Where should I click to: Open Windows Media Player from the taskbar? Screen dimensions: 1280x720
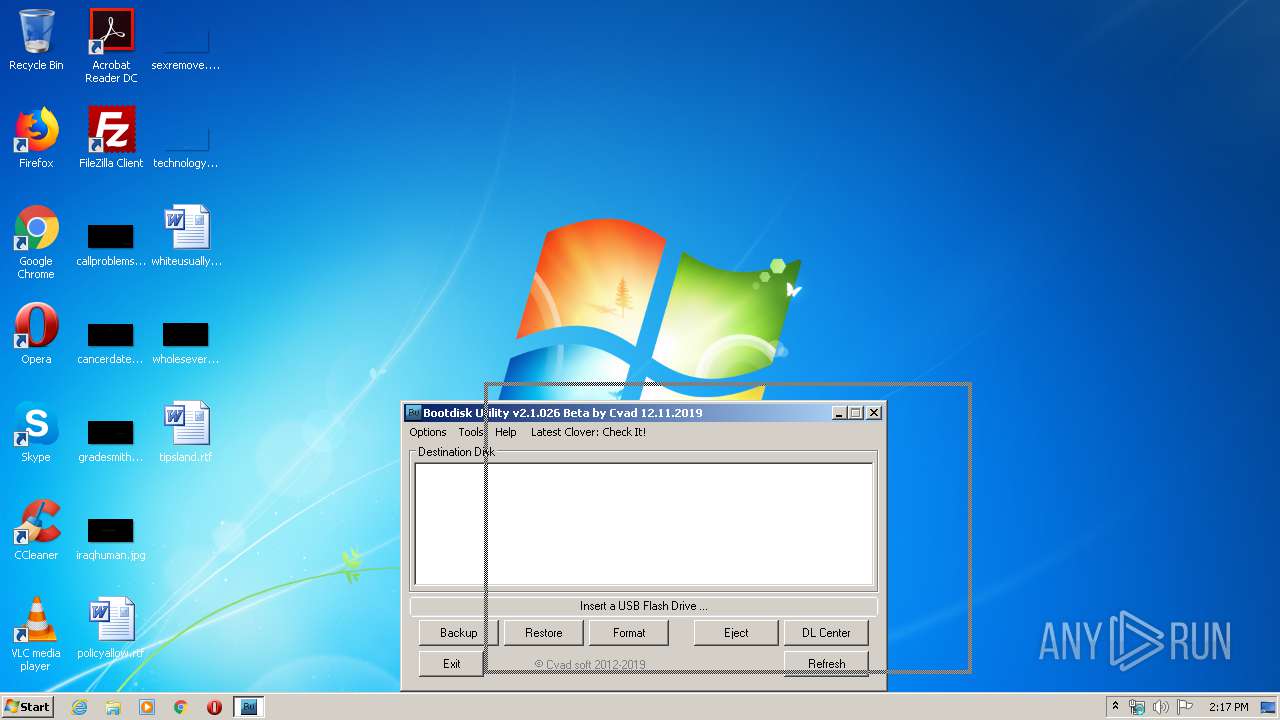pyautogui.click(x=147, y=707)
